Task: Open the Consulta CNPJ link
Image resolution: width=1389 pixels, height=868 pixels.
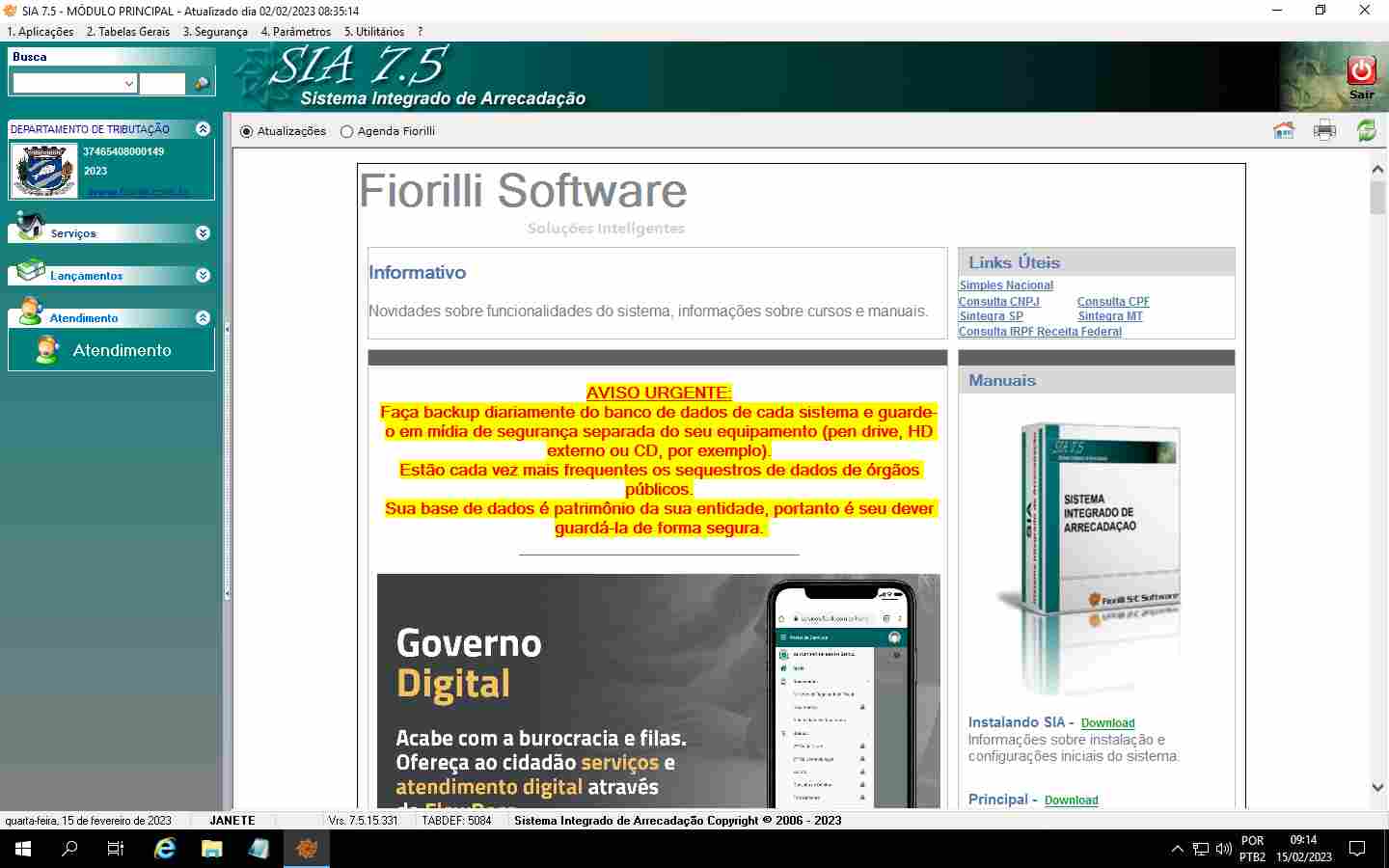Action: click(x=998, y=302)
